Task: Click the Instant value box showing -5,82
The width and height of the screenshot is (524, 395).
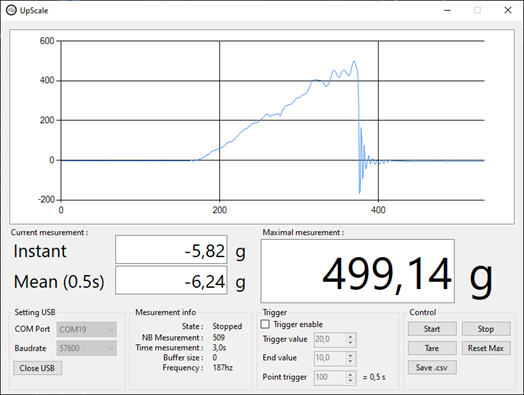Action: [x=171, y=250]
